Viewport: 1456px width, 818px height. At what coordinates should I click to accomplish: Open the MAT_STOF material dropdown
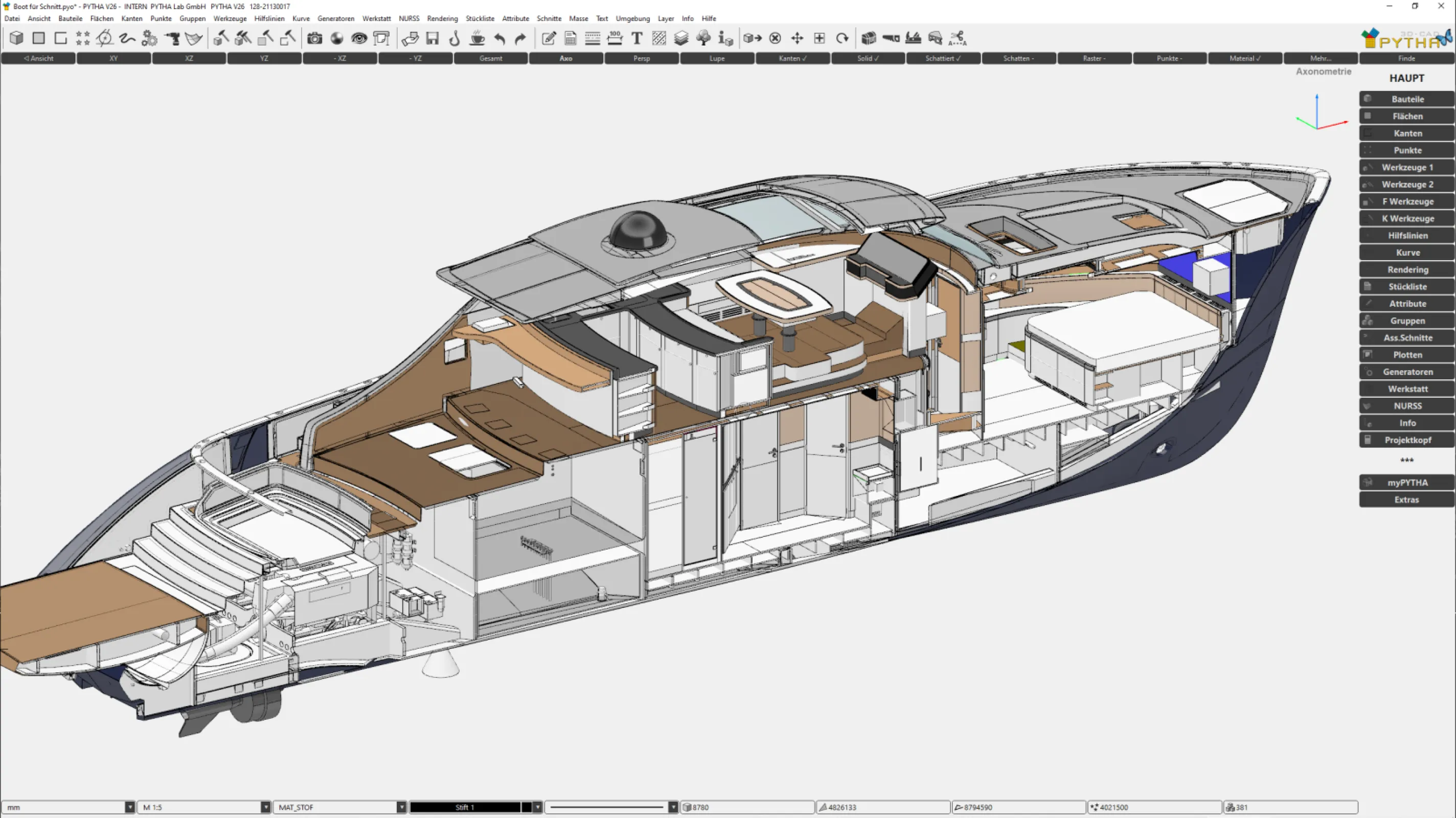401,807
